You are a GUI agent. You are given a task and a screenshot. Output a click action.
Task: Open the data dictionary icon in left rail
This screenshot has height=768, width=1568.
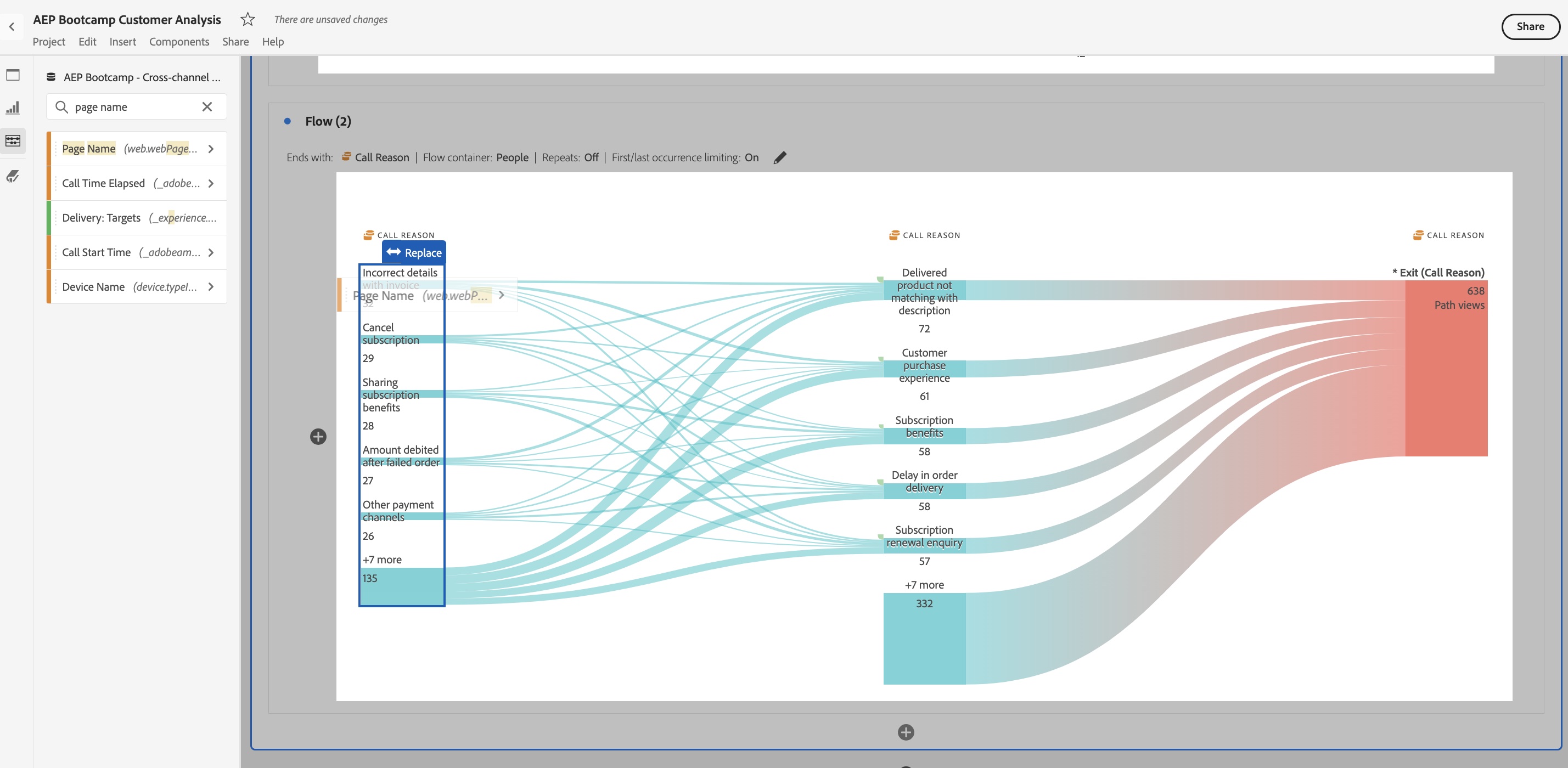[x=13, y=177]
